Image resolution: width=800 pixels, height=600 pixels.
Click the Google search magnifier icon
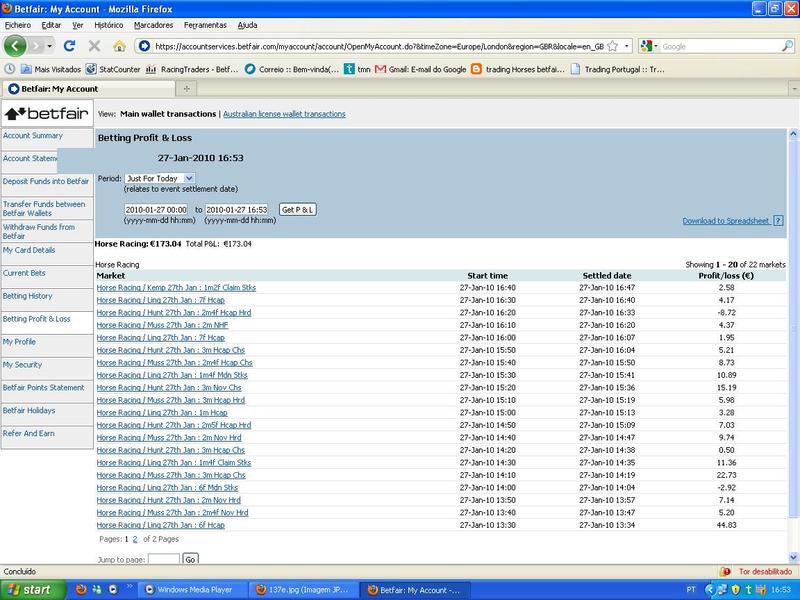tap(787, 46)
